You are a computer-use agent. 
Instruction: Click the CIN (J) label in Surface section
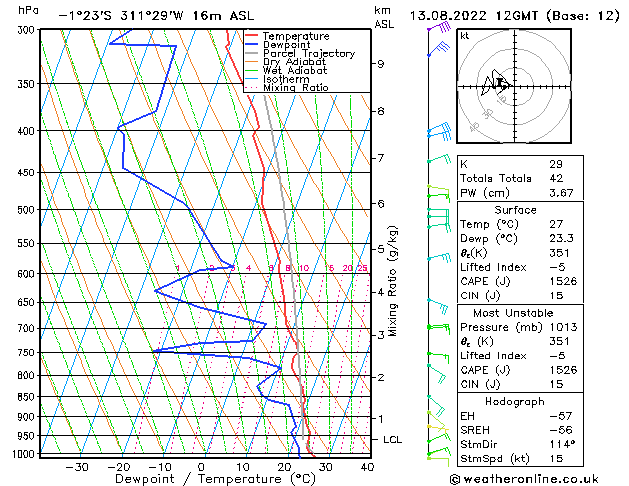[479, 296]
